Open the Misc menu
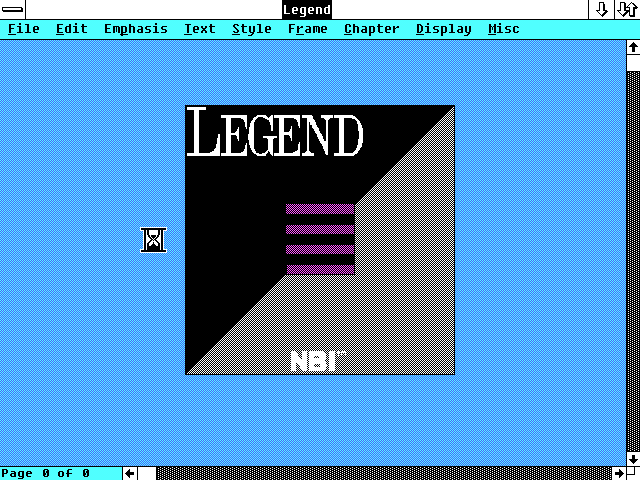The height and width of the screenshot is (480, 640). (x=504, y=29)
